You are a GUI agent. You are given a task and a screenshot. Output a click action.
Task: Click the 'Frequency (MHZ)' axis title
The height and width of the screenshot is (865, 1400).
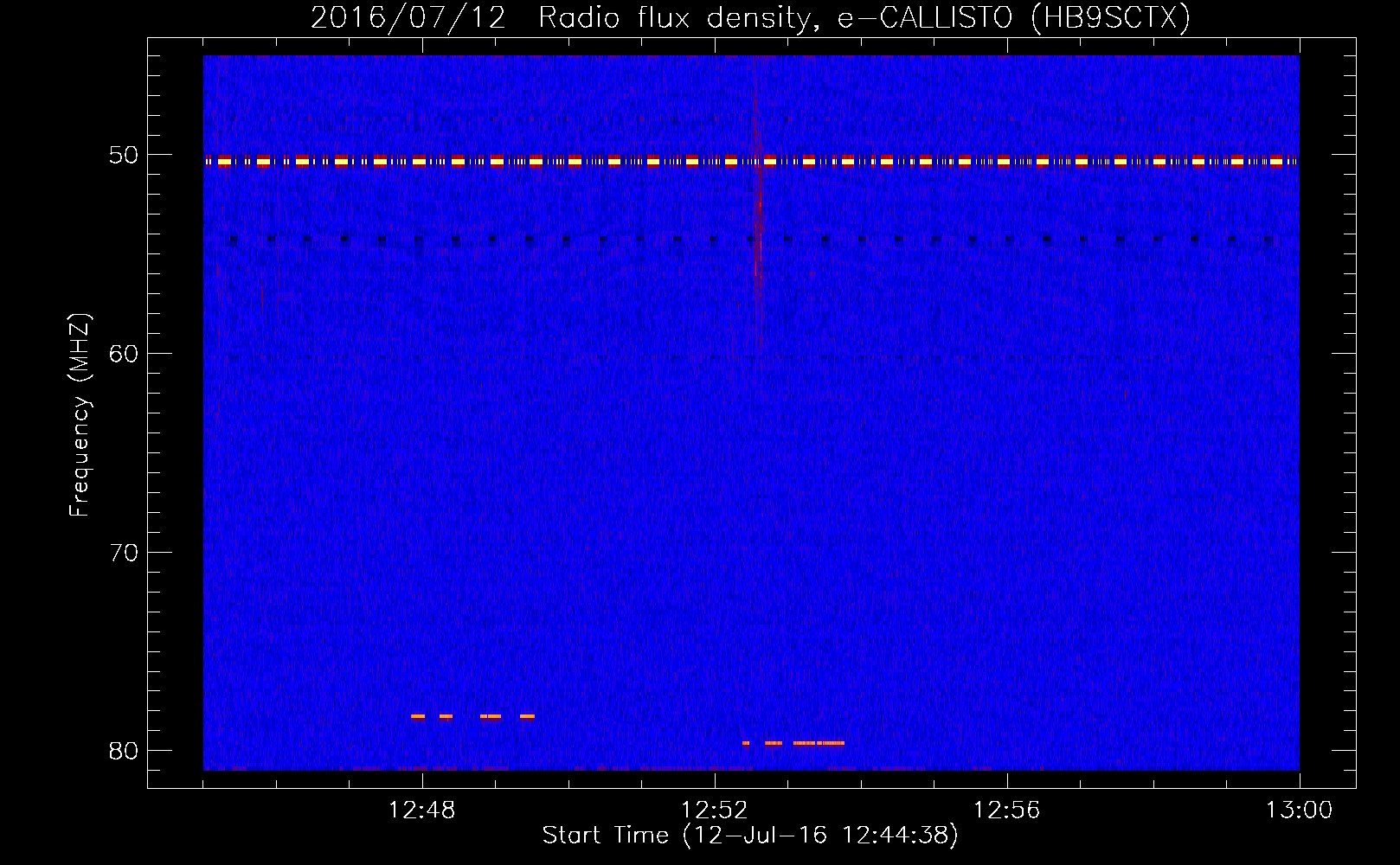(x=80, y=415)
